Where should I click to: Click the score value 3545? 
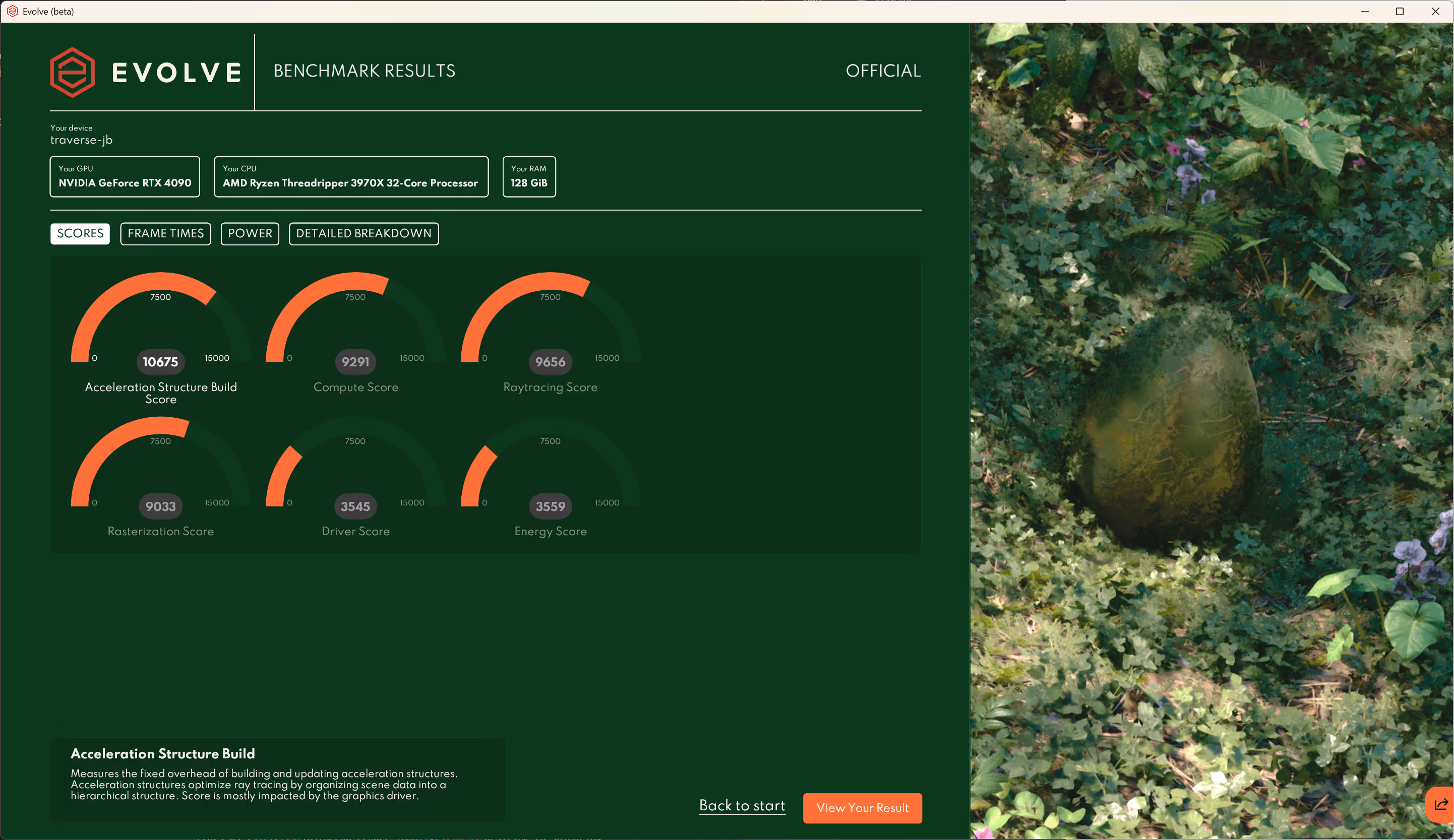point(355,506)
